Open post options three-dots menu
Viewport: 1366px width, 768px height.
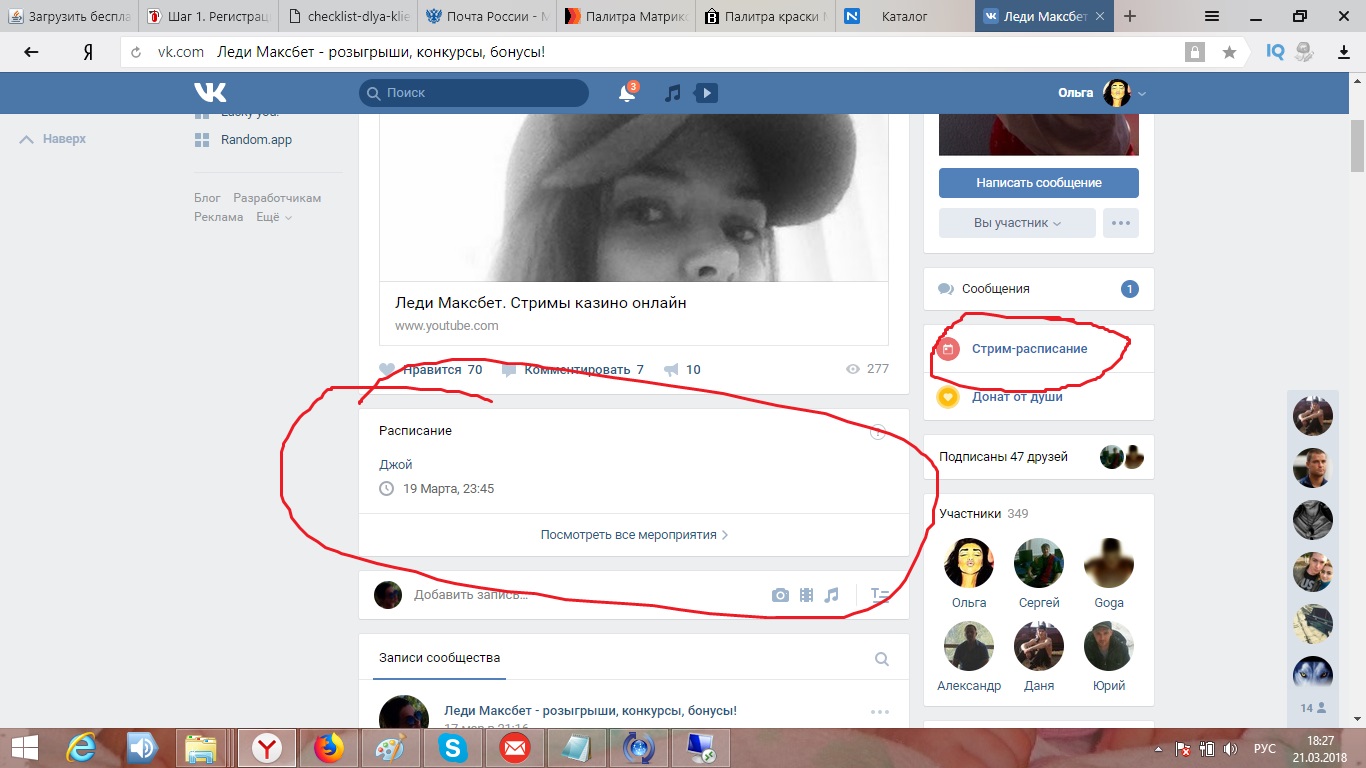point(880,712)
